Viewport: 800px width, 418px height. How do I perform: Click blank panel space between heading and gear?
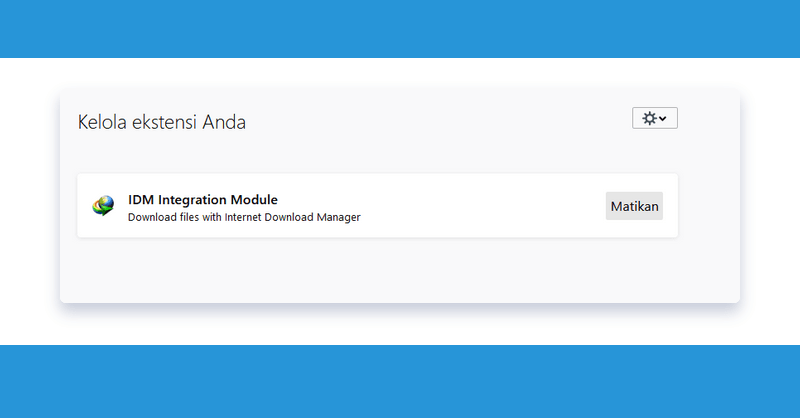pyautogui.click(x=439, y=121)
